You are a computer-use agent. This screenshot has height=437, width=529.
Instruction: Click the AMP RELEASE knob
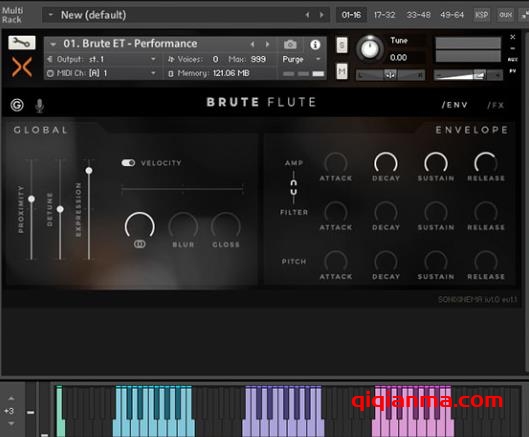485,163
